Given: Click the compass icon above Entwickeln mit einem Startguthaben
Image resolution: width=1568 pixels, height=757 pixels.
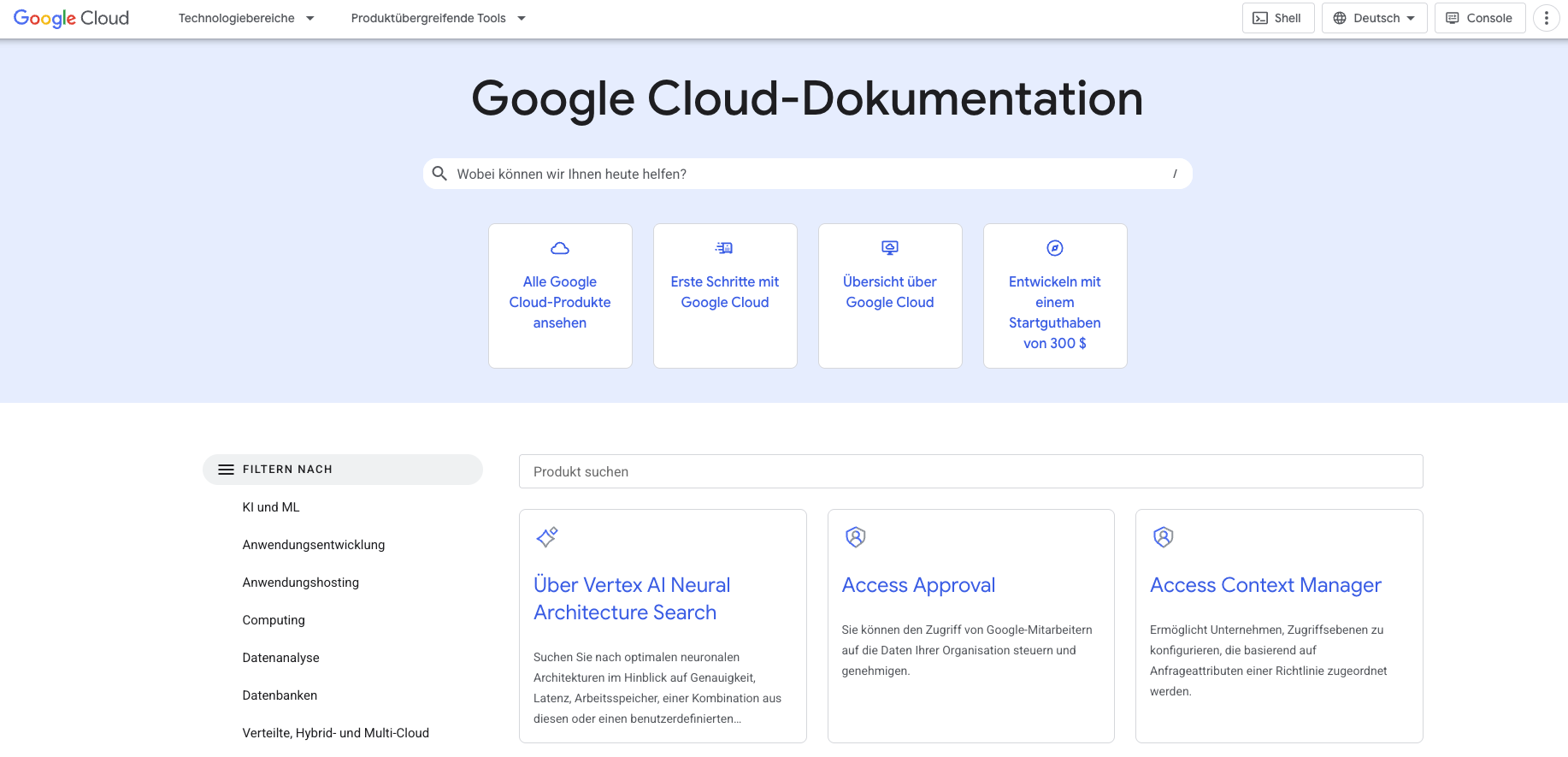Looking at the screenshot, I should (x=1055, y=248).
